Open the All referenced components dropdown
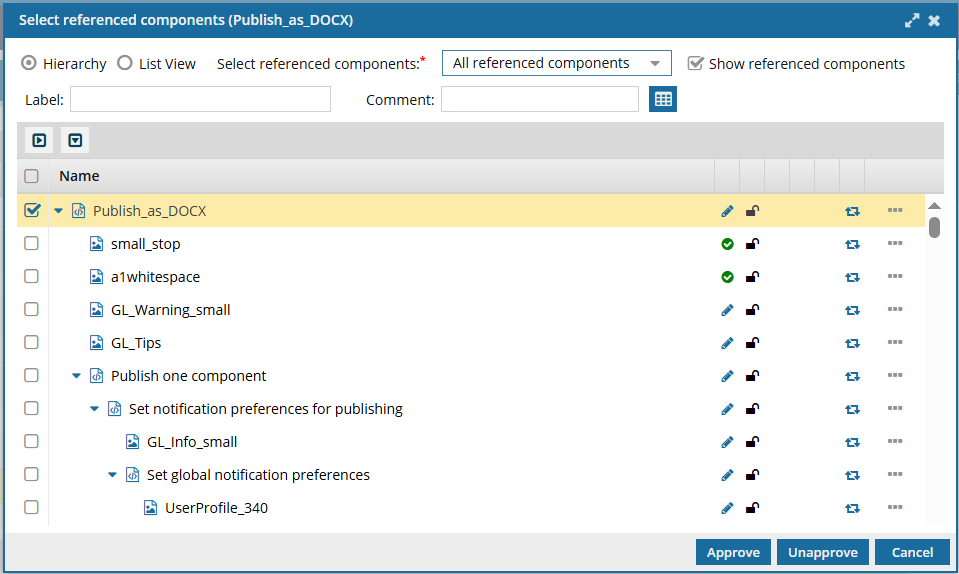Screen dimensions: 959x574 click(x=556, y=63)
